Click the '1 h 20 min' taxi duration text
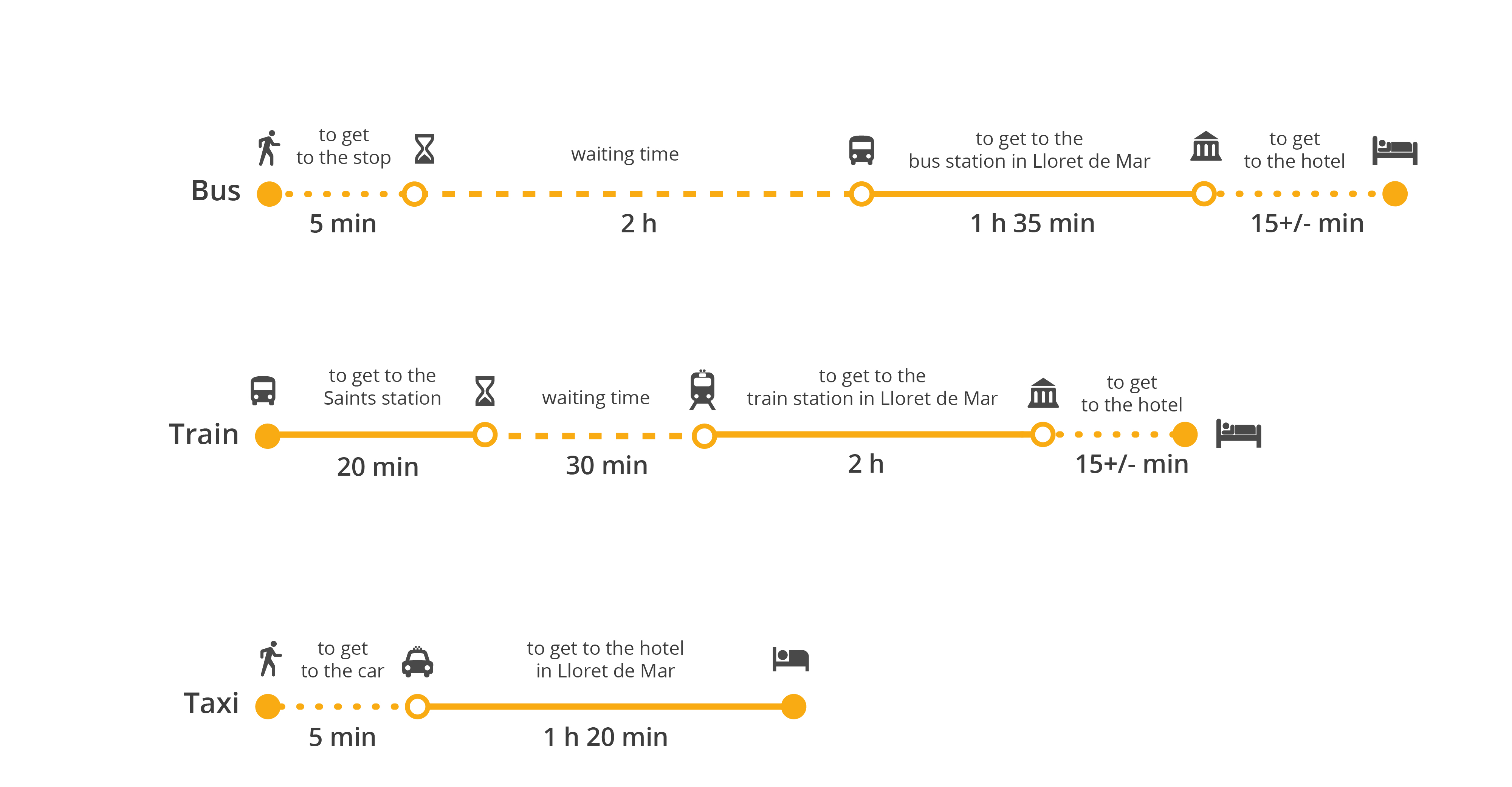 [606, 737]
